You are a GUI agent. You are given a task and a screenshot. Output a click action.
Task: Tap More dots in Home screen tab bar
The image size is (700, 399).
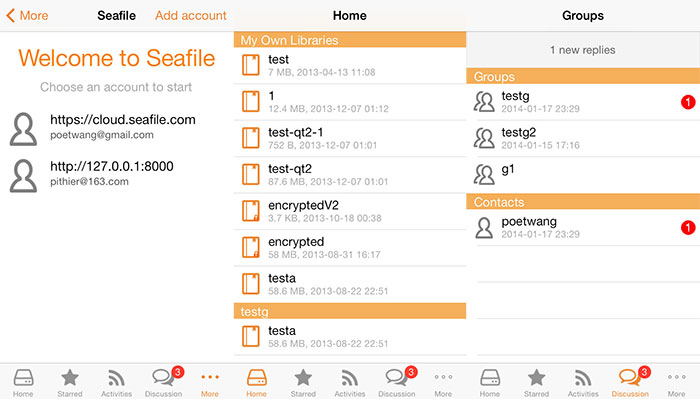click(443, 377)
